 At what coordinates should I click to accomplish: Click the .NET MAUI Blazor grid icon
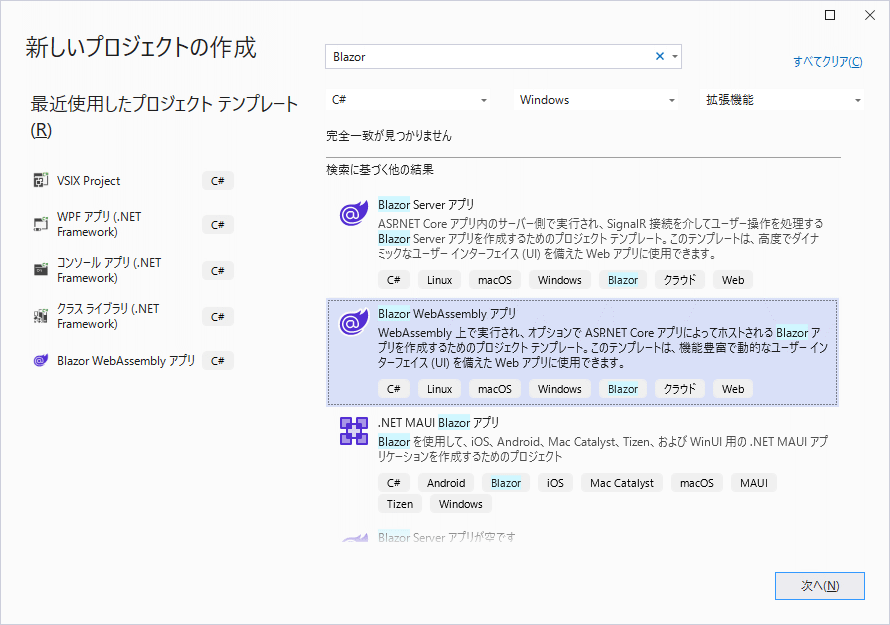pyautogui.click(x=353, y=431)
